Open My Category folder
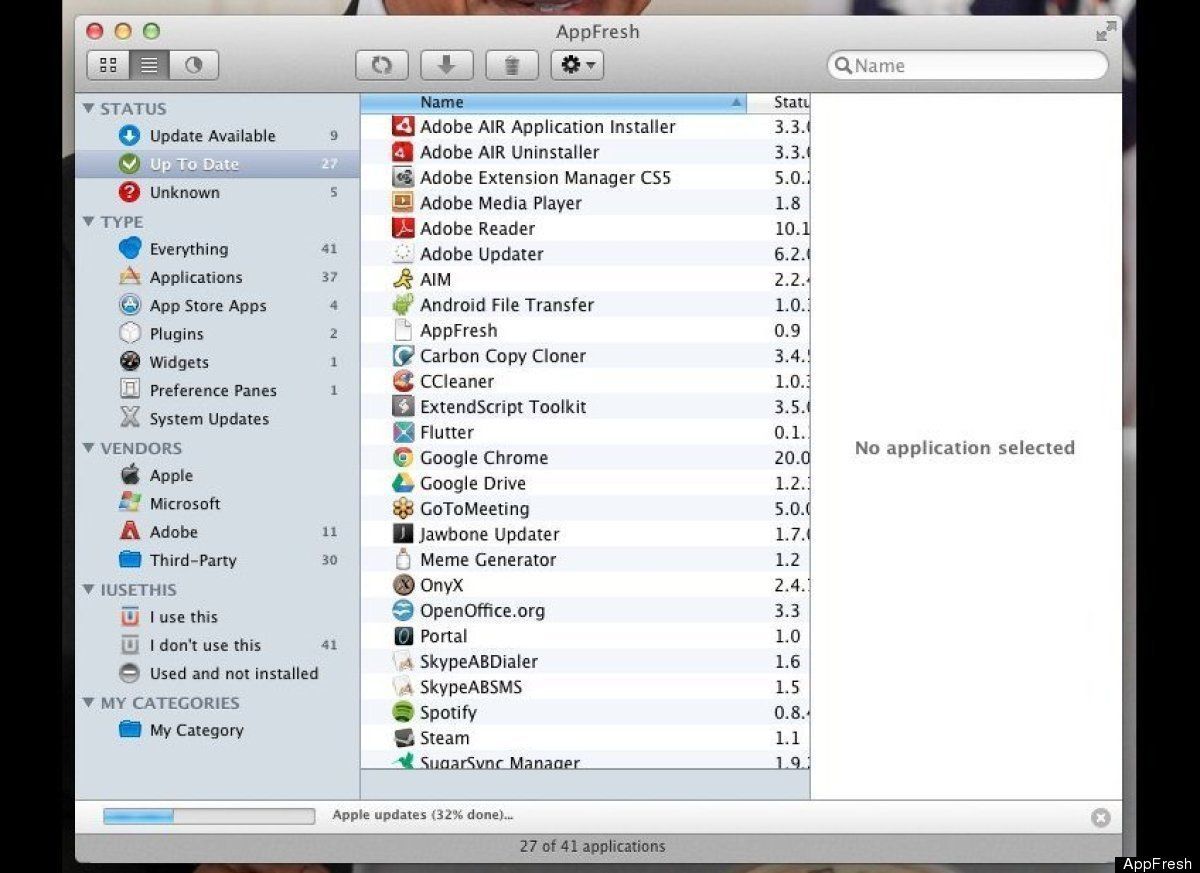 click(217, 730)
